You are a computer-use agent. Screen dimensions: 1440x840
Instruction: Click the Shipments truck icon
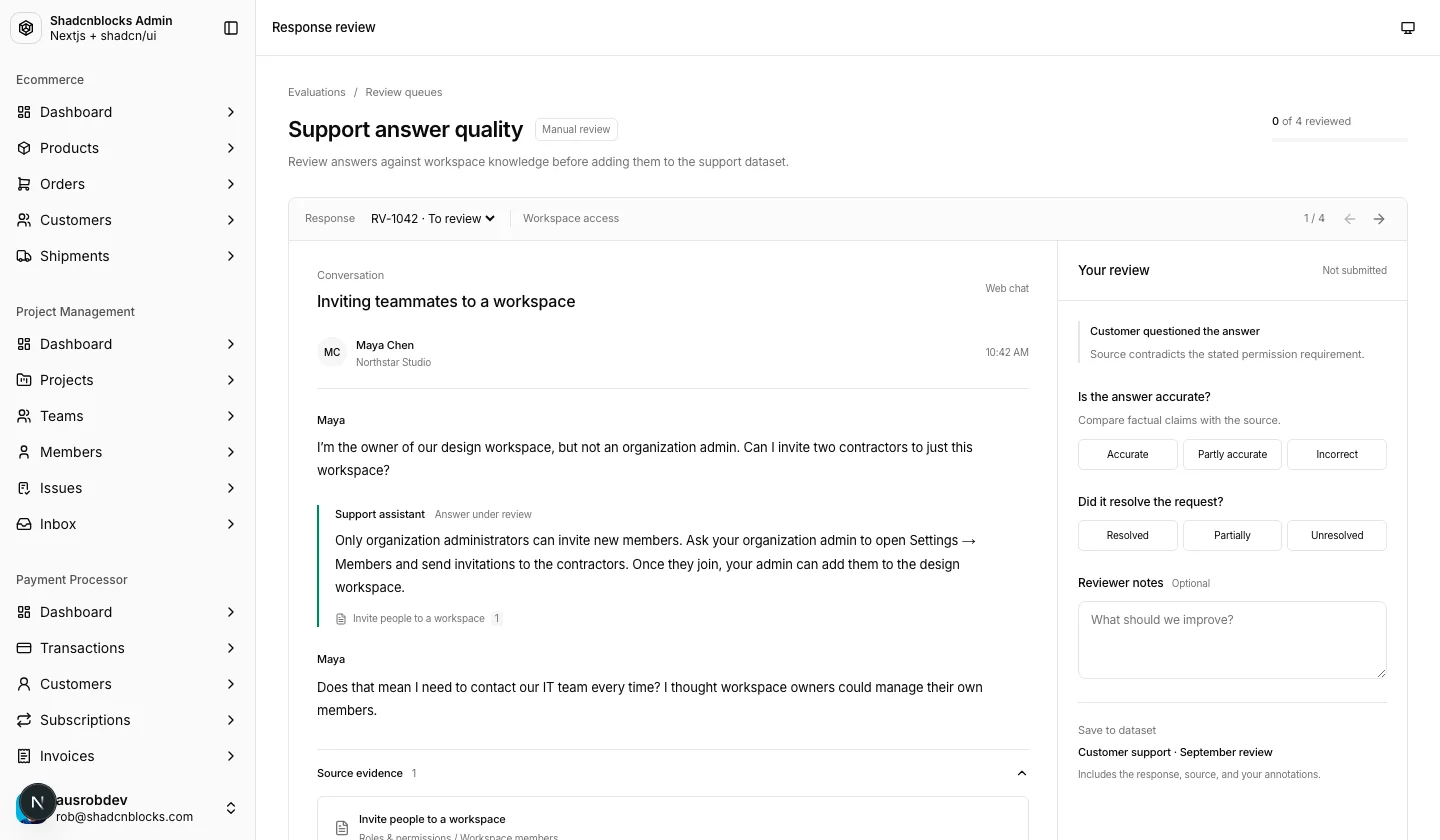[x=24, y=256]
